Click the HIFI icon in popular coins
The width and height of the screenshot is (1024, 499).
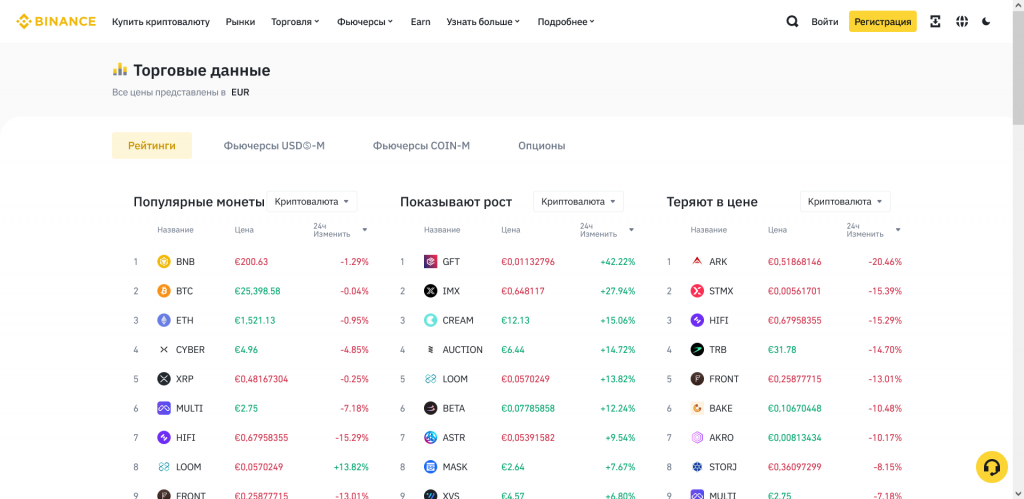[164, 438]
